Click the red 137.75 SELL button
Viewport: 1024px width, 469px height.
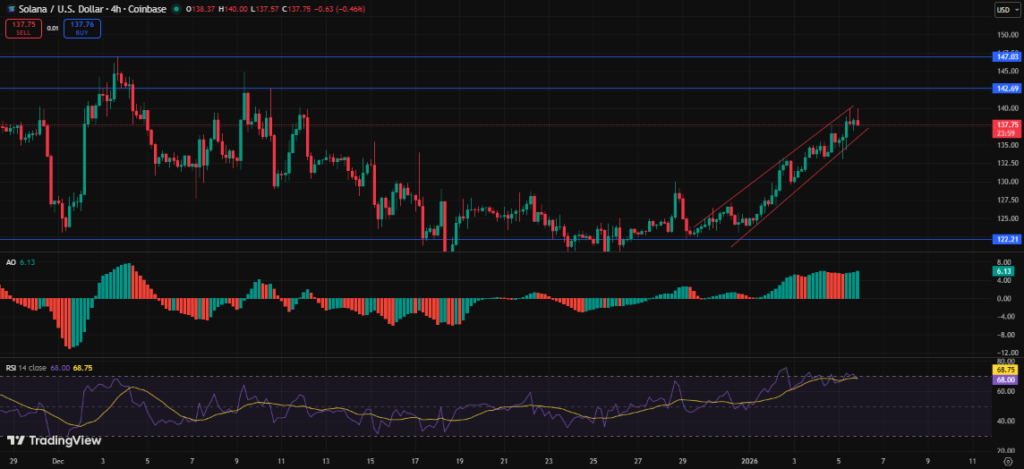click(x=24, y=28)
